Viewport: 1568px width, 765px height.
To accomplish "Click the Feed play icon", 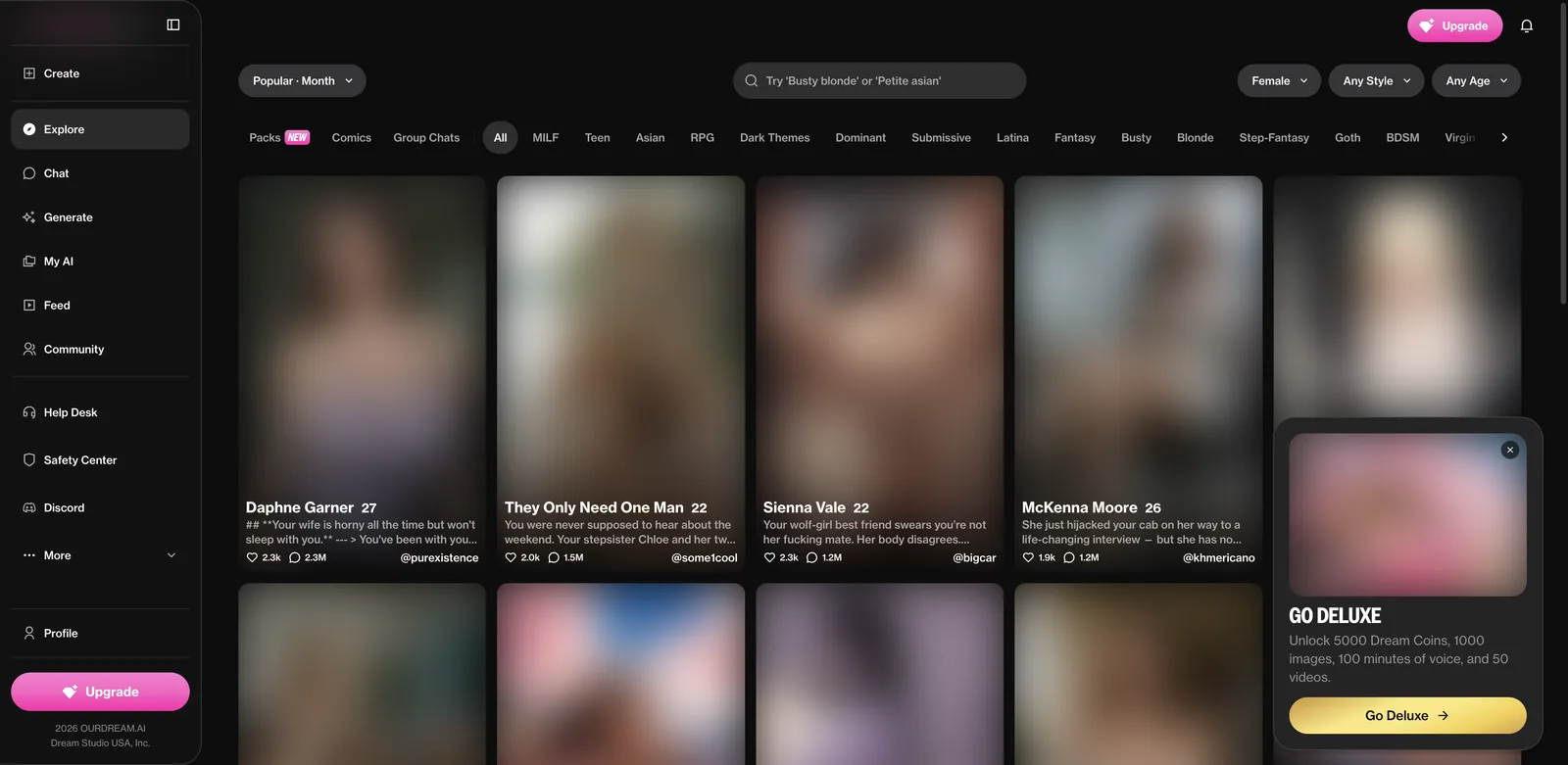I will (x=29, y=306).
